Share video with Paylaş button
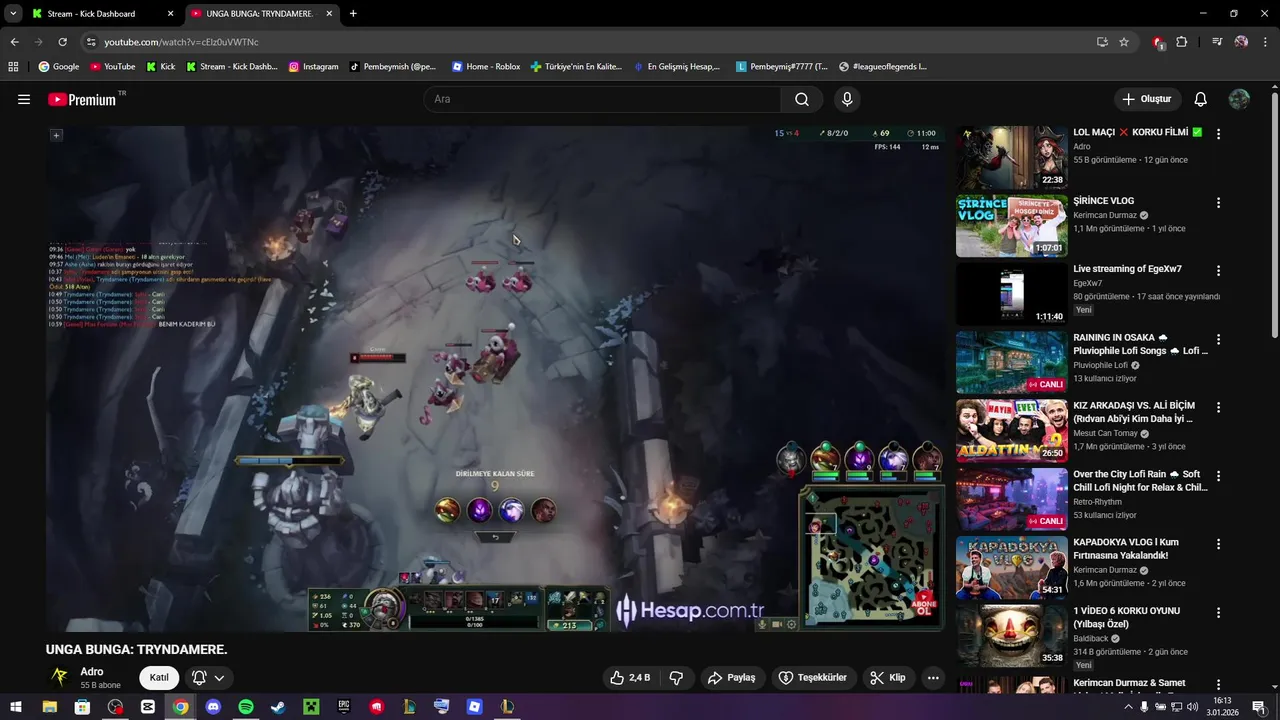 click(x=731, y=677)
